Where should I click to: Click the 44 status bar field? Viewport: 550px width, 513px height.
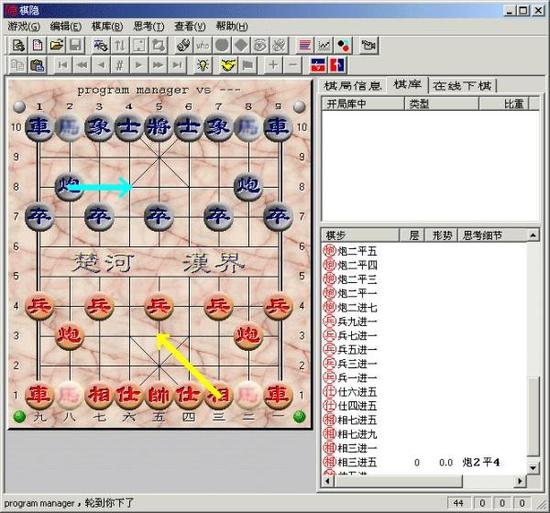(459, 503)
